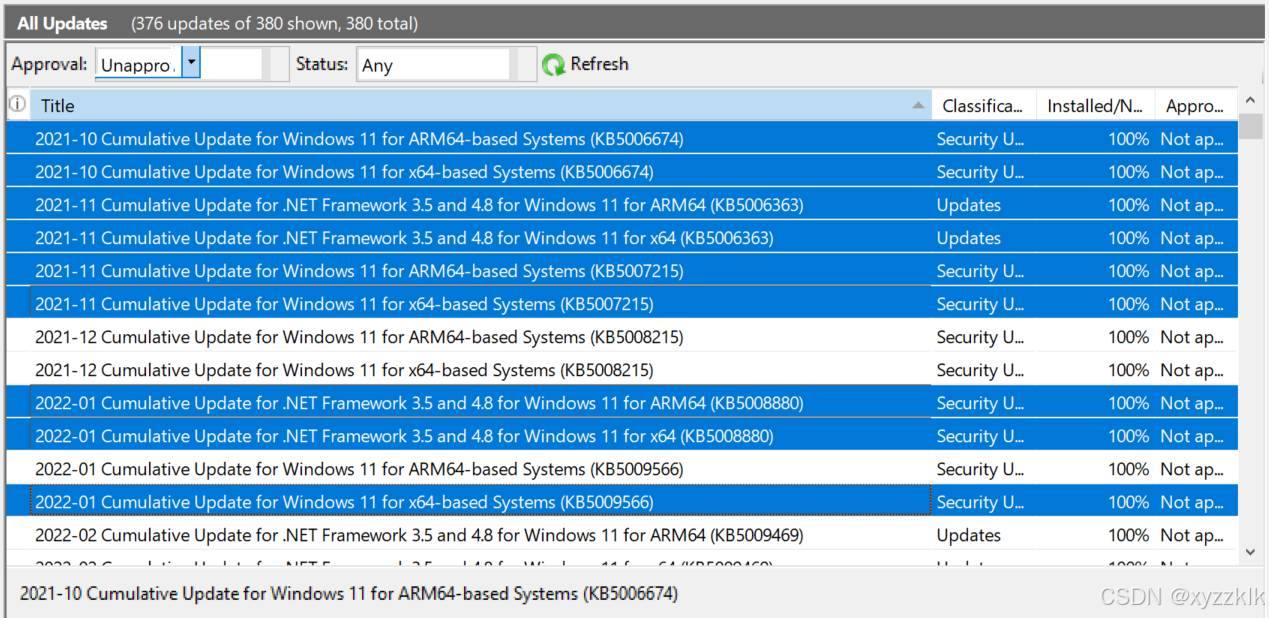Select 2021-10 Cumulative Update ARM64 KB5006674 row
The height and width of the screenshot is (618, 1269).
[622, 139]
